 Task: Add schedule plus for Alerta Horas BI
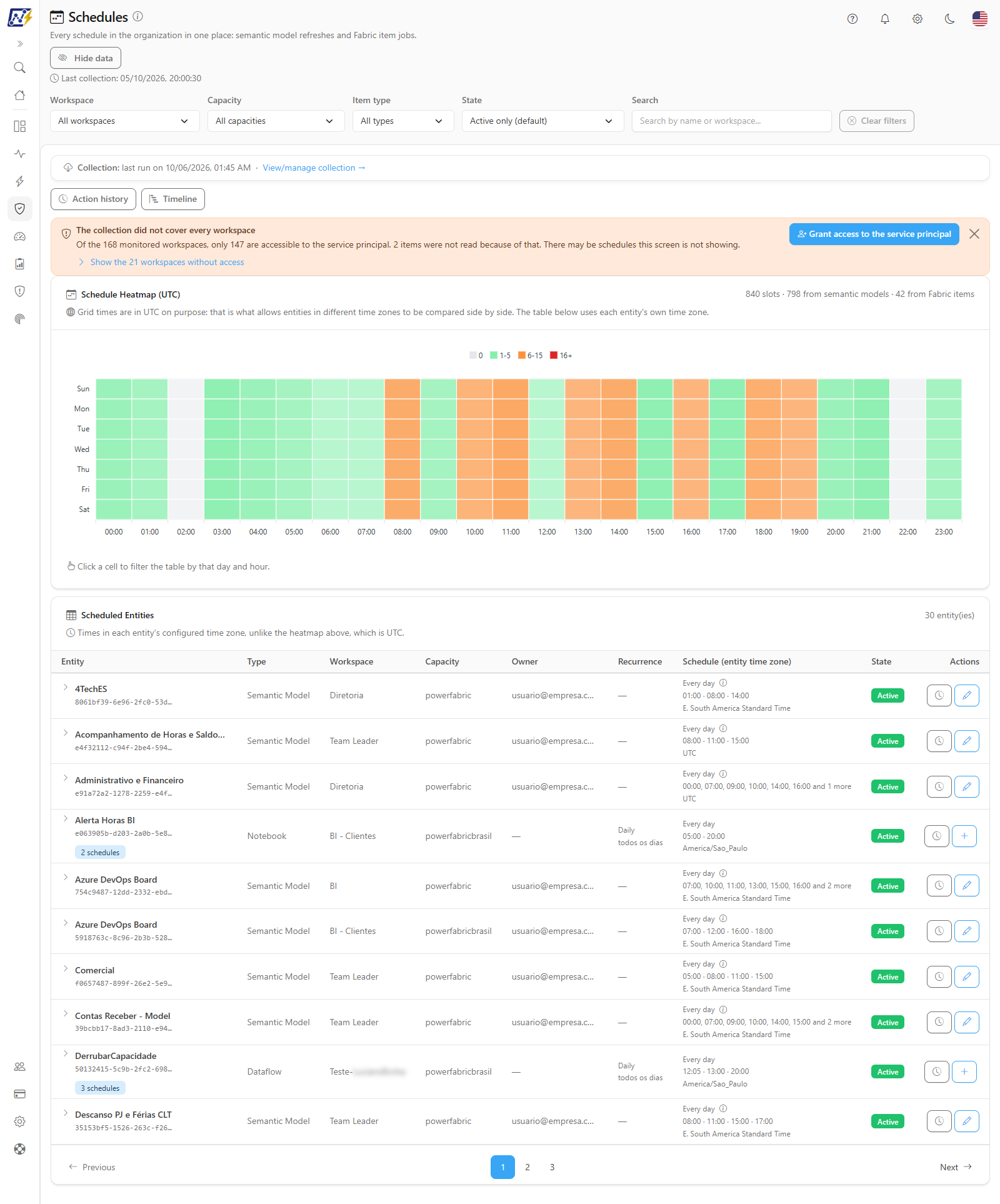point(964,836)
